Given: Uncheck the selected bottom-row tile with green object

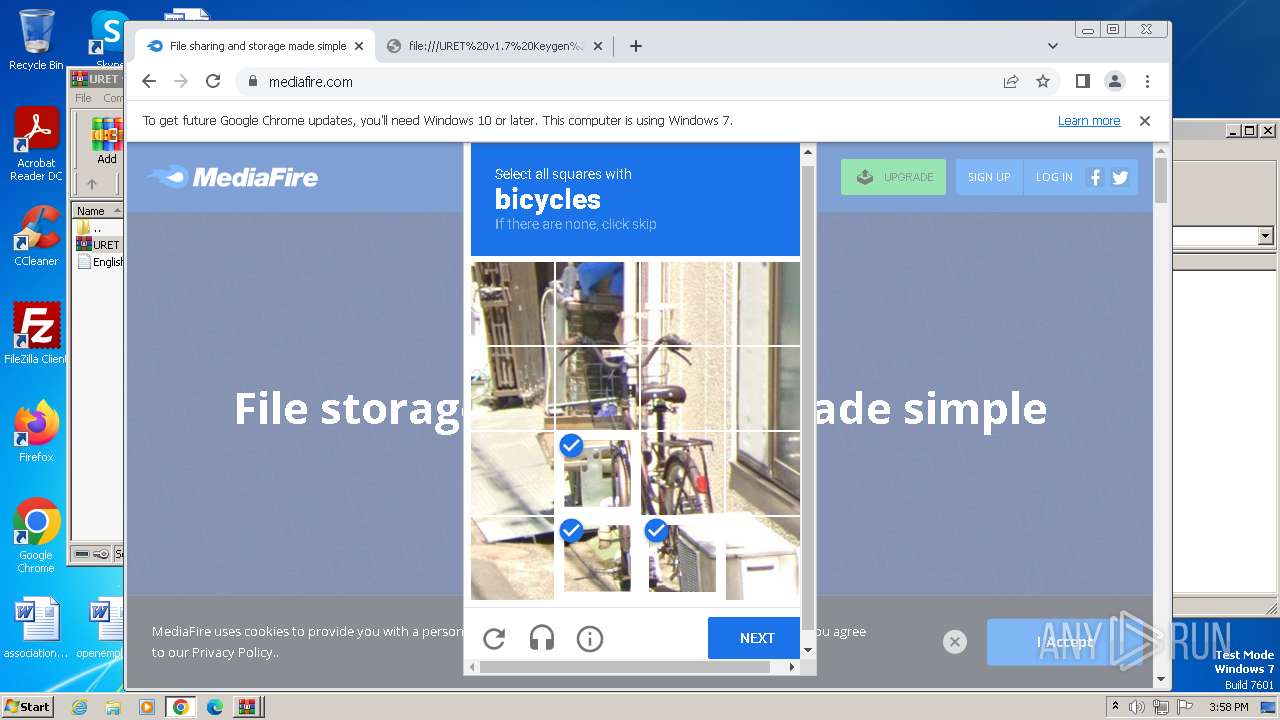Looking at the screenshot, I should [x=596, y=558].
